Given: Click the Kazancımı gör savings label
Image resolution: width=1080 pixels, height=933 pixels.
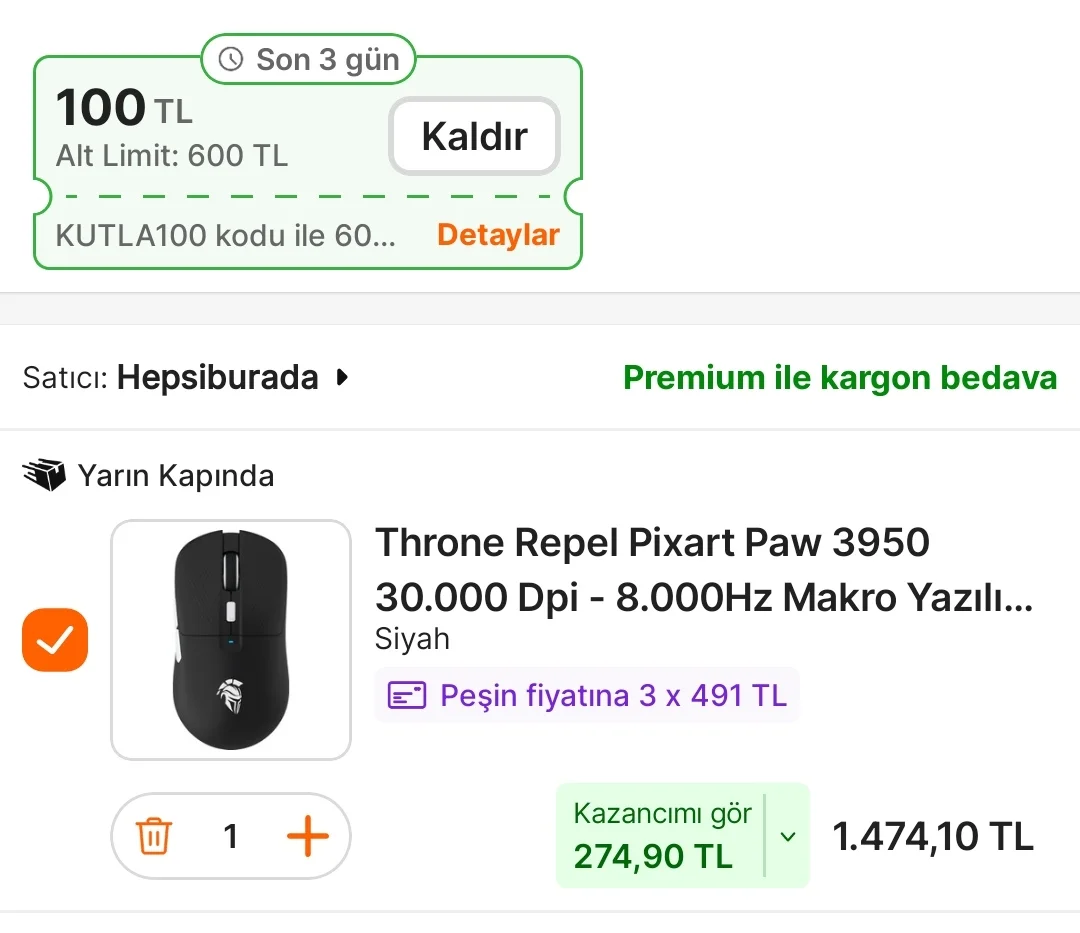Looking at the screenshot, I should [662, 814].
